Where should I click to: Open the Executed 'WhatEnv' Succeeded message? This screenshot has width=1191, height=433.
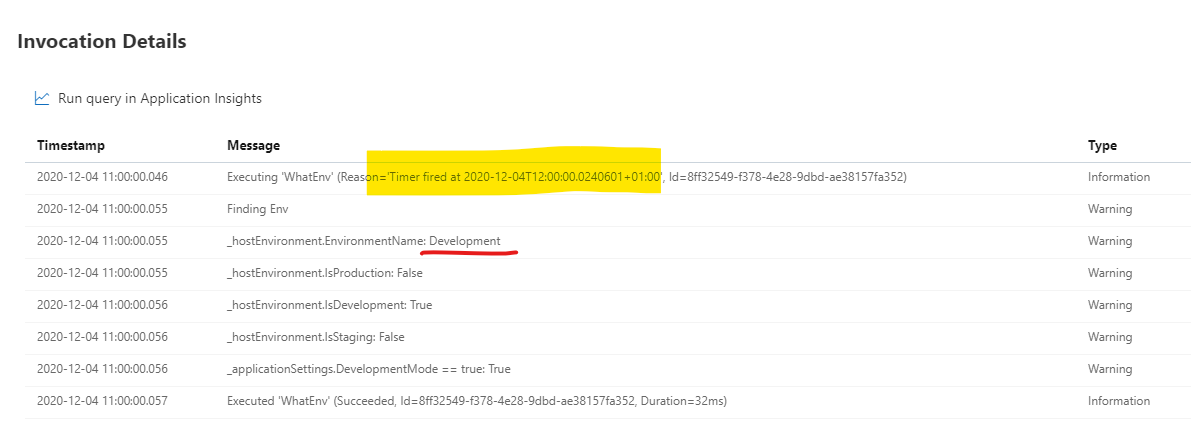click(476, 400)
